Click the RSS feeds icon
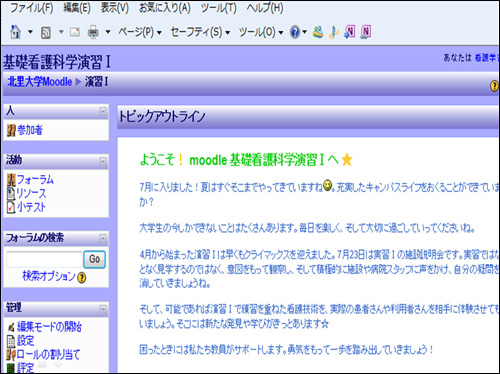The height and width of the screenshot is (374, 500). click(46, 32)
